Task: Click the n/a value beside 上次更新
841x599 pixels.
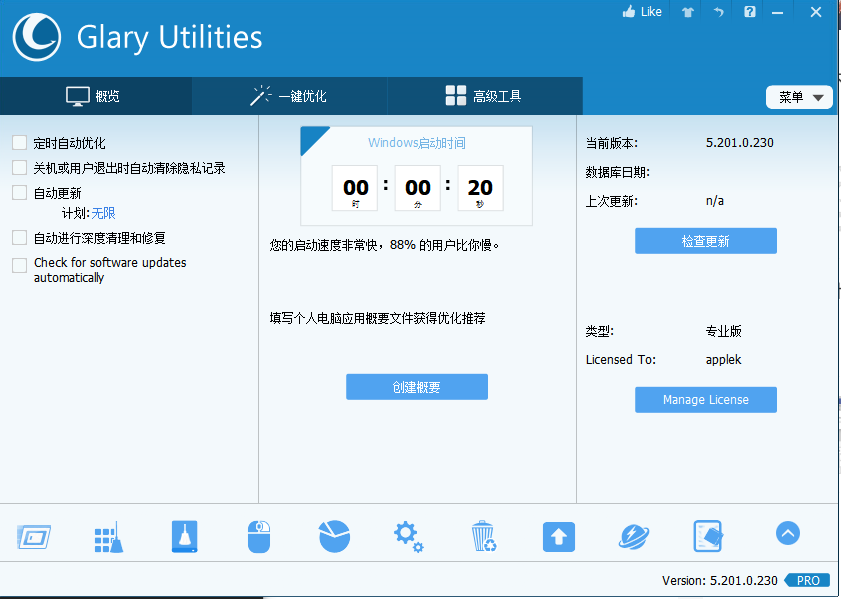Action: 715,201
